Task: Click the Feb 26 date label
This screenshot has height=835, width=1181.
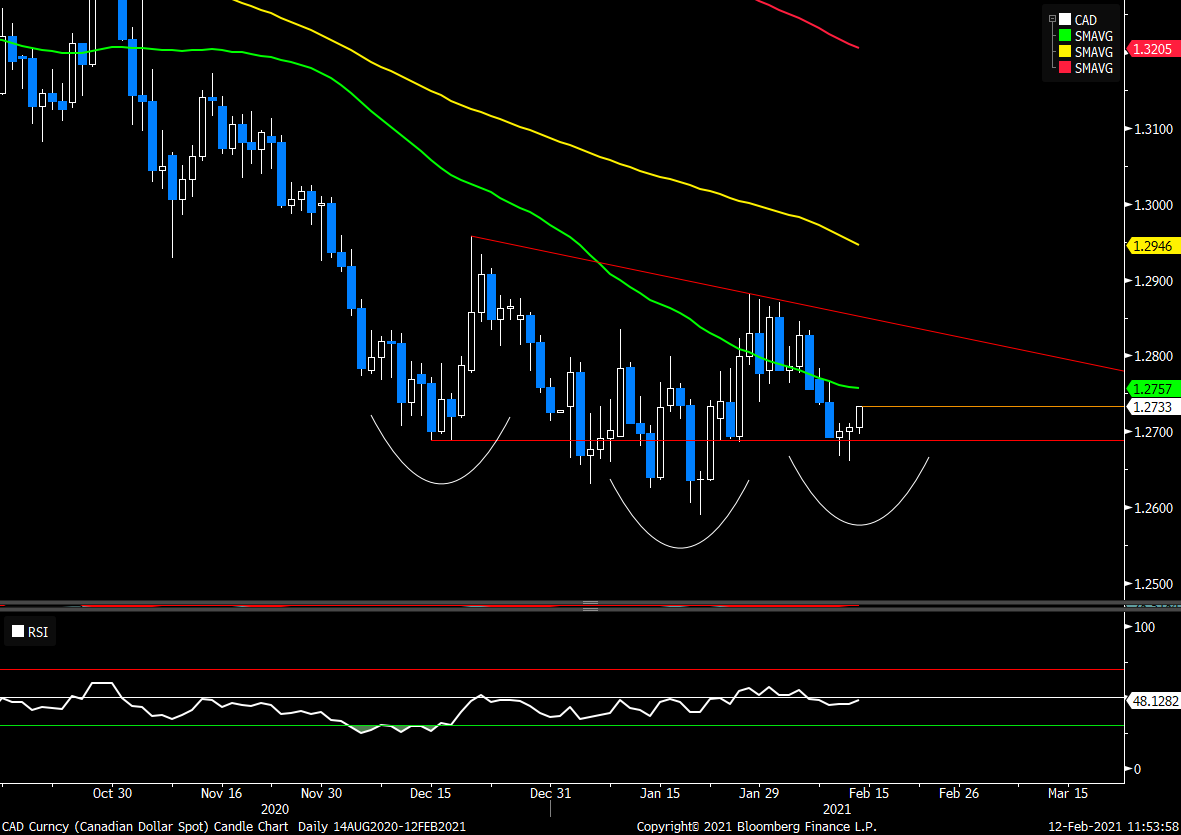Action: tap(959, 794)
